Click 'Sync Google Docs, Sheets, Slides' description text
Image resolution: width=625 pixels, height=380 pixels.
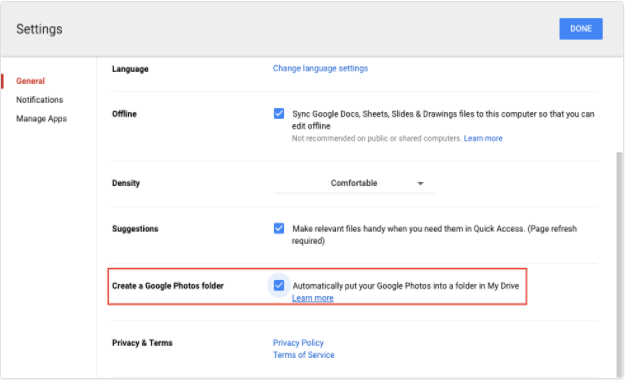(443, 120)
